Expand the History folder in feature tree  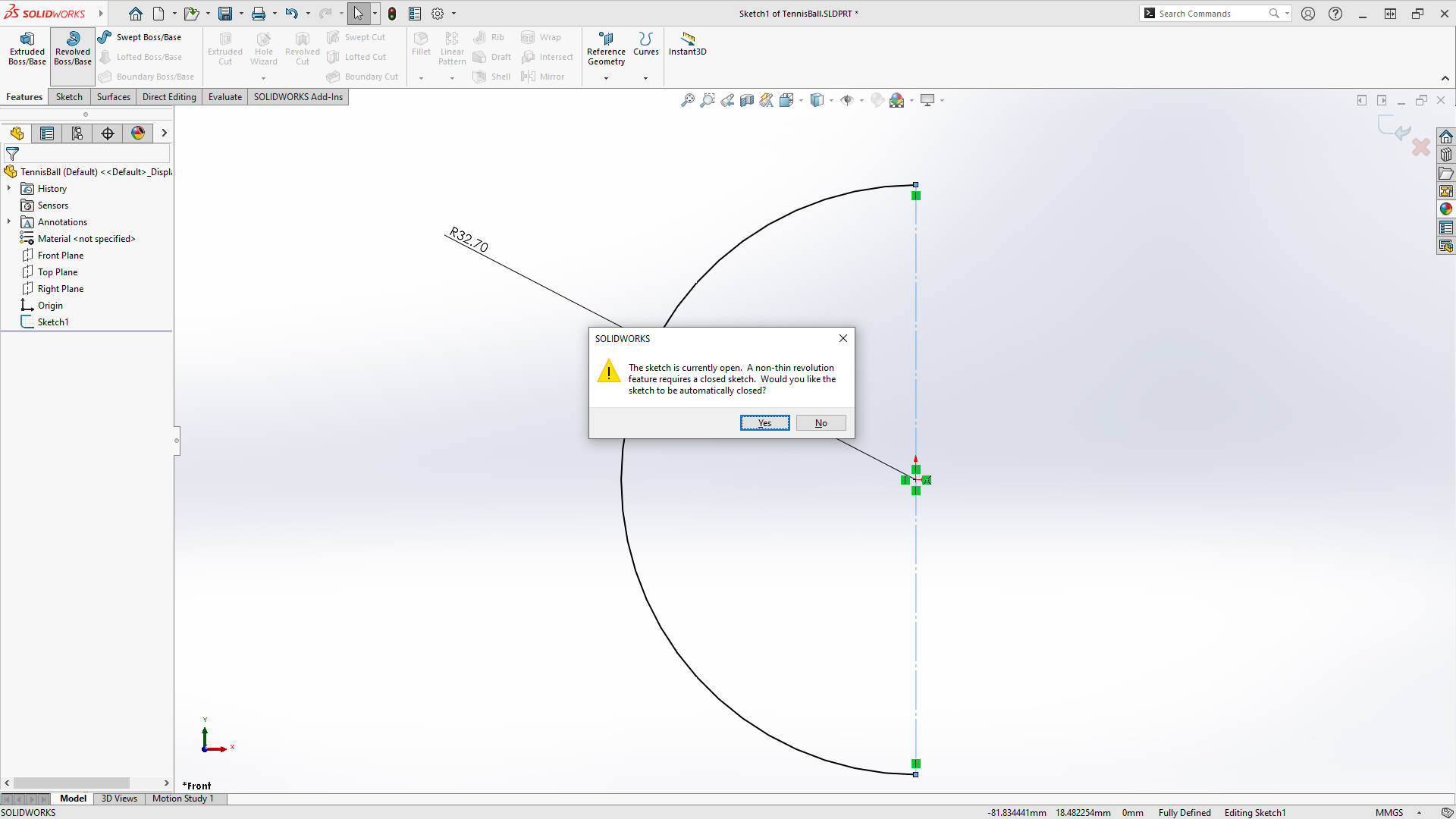click(9, 188)
